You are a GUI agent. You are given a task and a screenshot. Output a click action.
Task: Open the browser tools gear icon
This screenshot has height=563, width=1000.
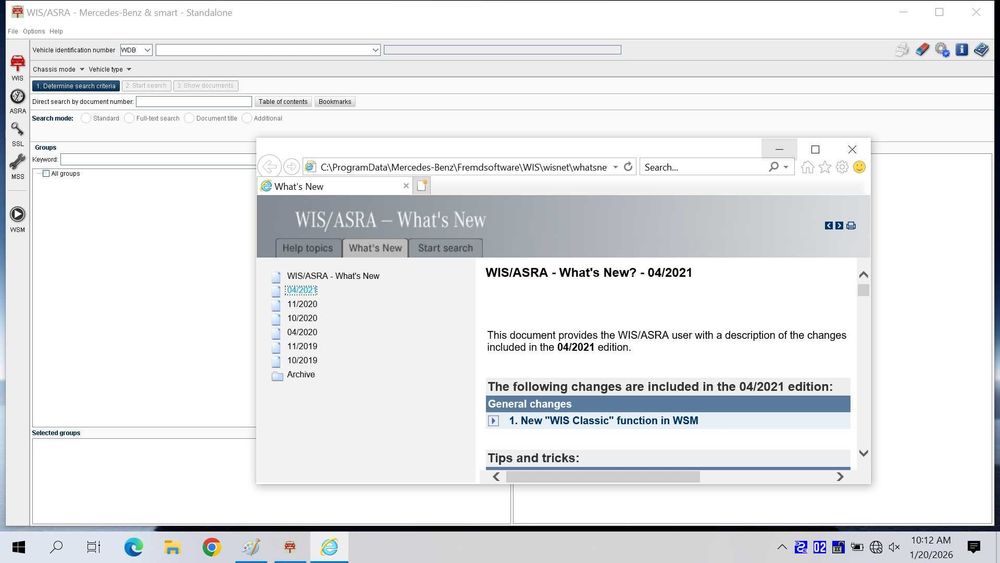coord(842,167)
